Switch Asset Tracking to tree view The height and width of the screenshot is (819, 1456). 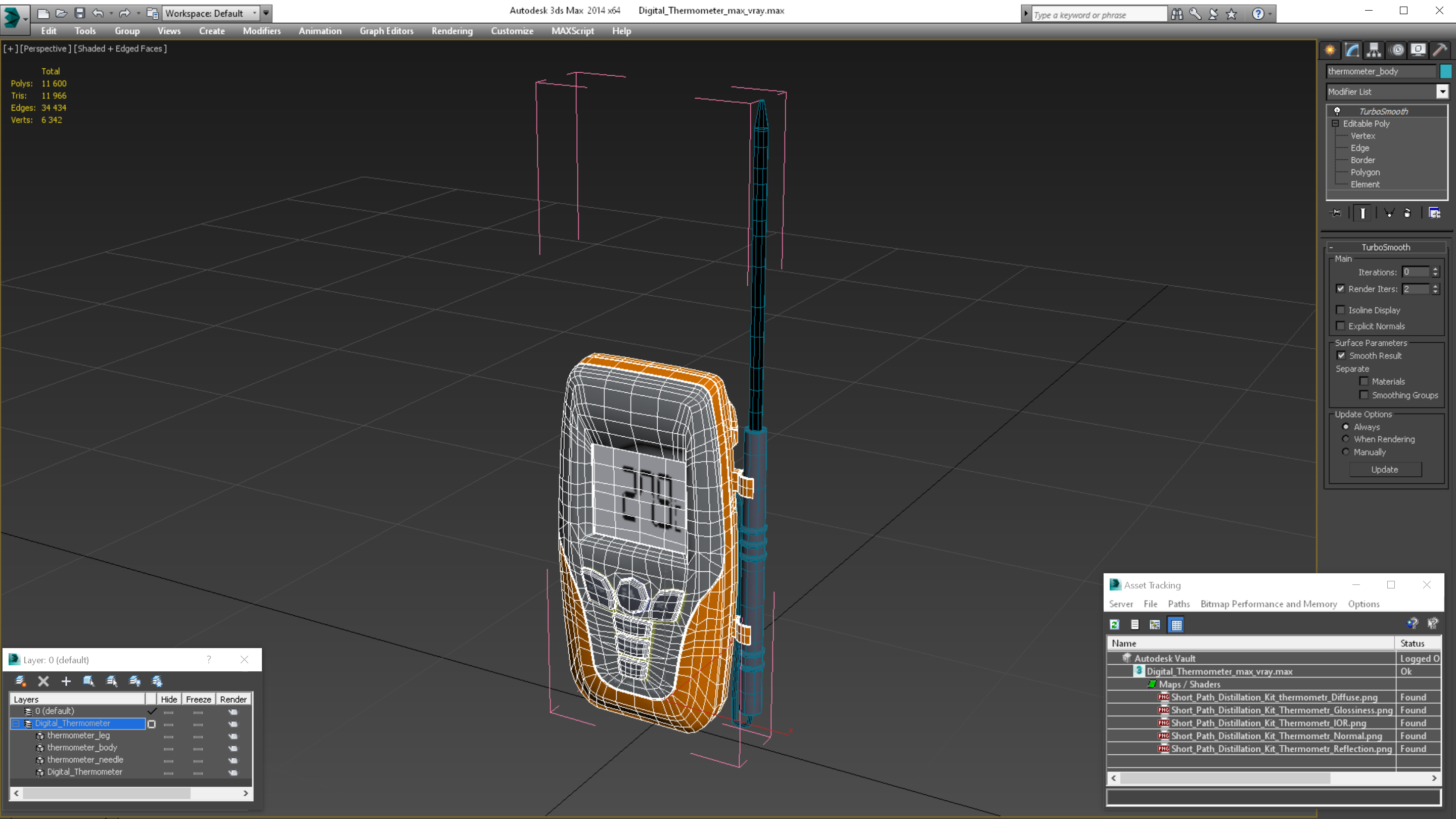(1155, 624)
